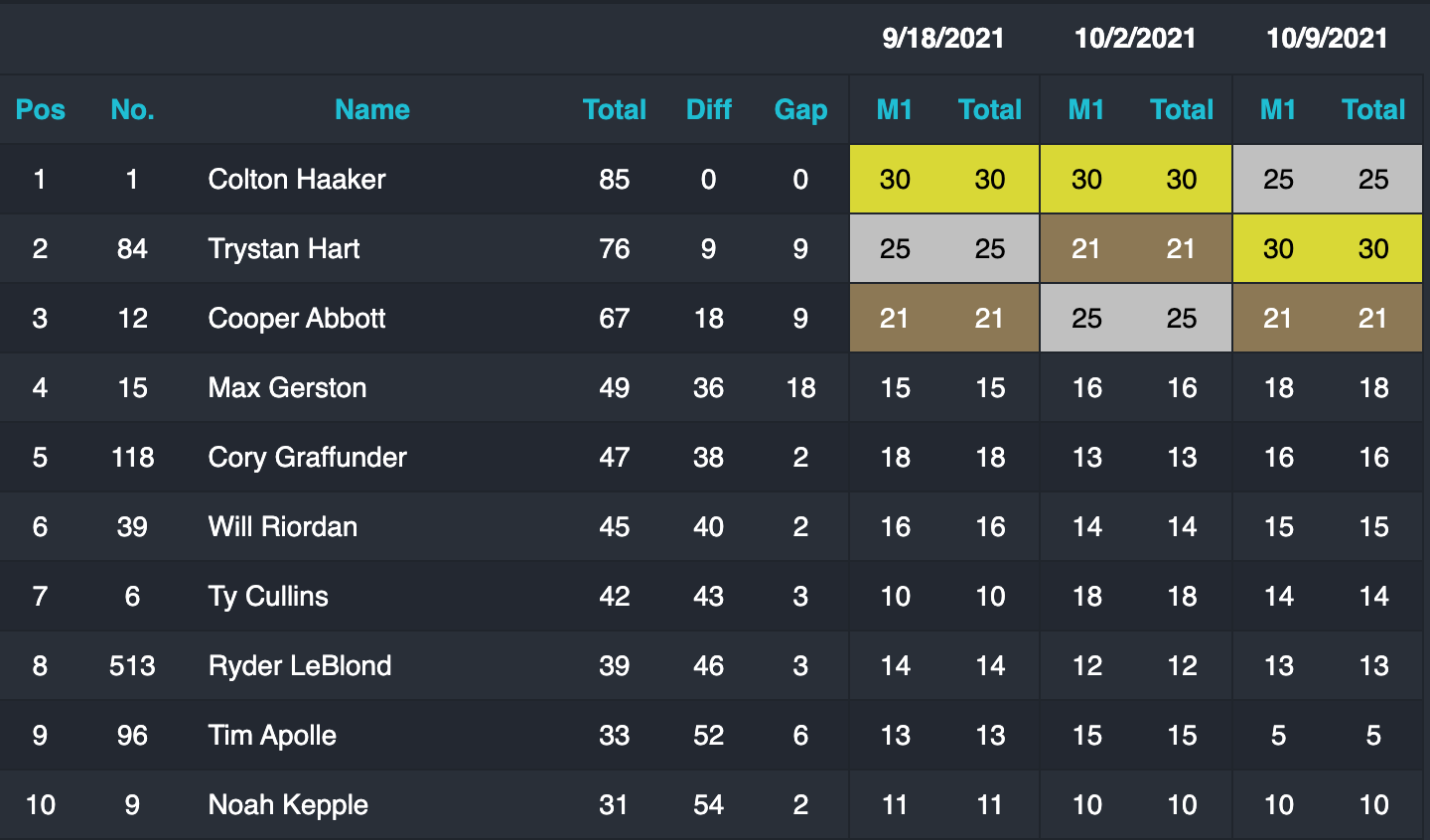Click Cory Graffunder's name
1430x840 pixels.
(x=307, y=458)
